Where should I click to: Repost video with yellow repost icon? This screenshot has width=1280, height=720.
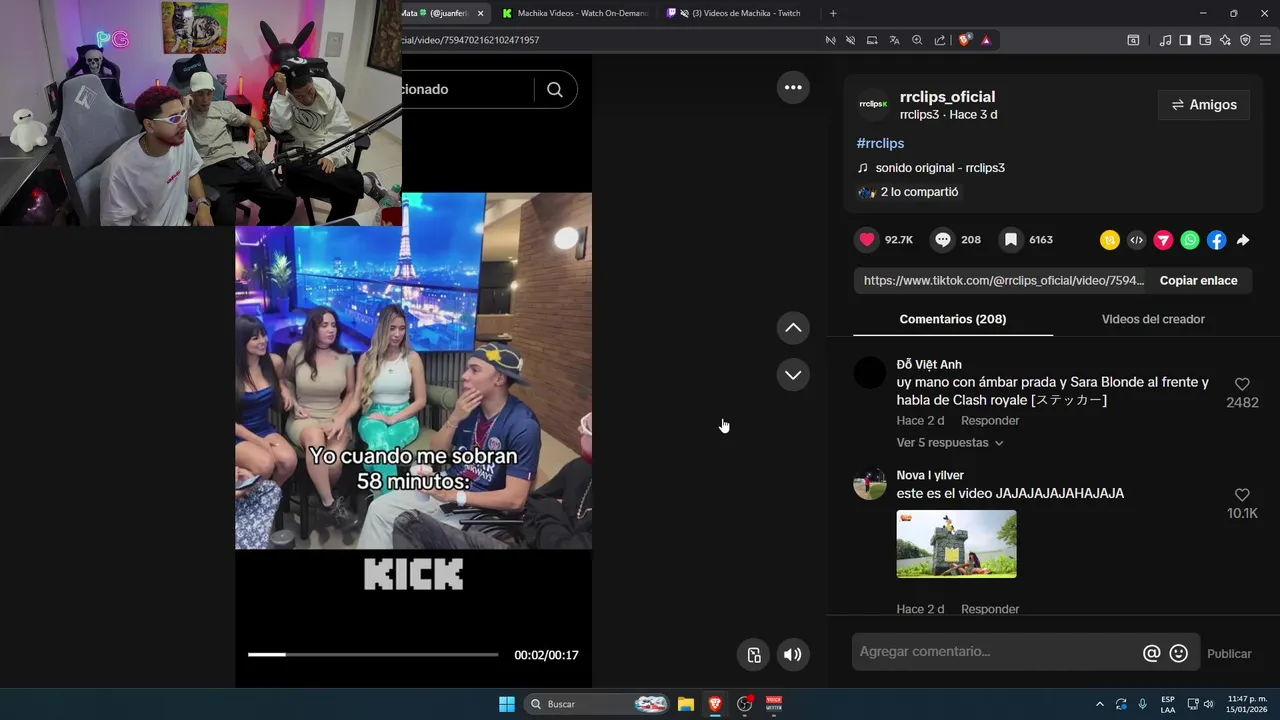click(1110, 240)
